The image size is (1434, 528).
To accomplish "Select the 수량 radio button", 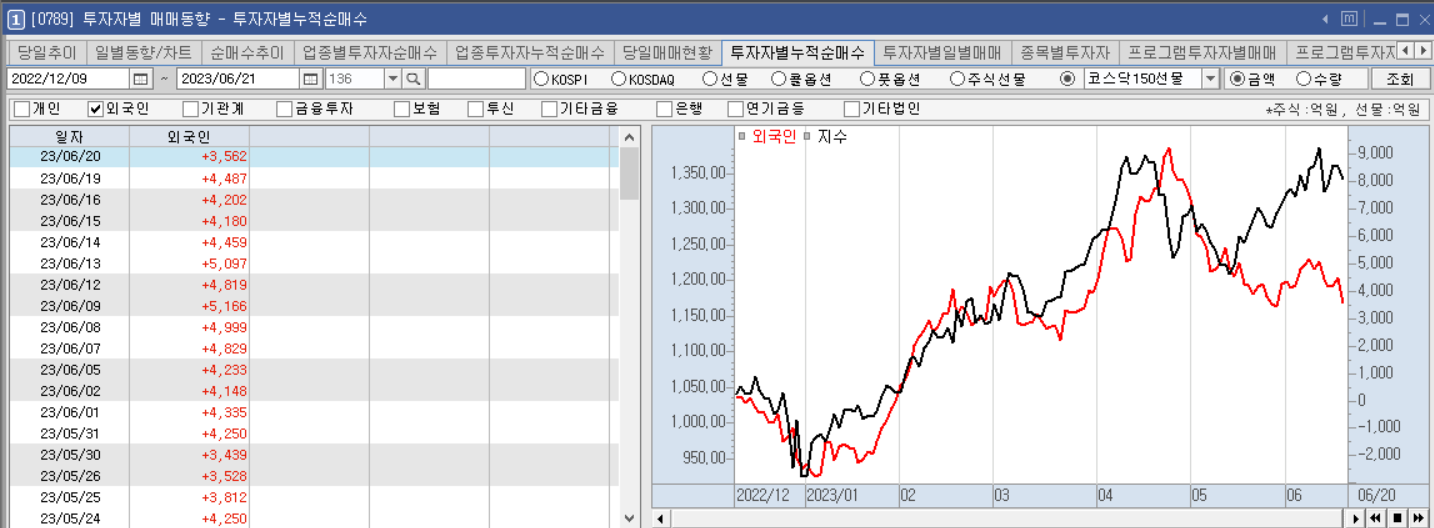I will [x=1304, y=78].
